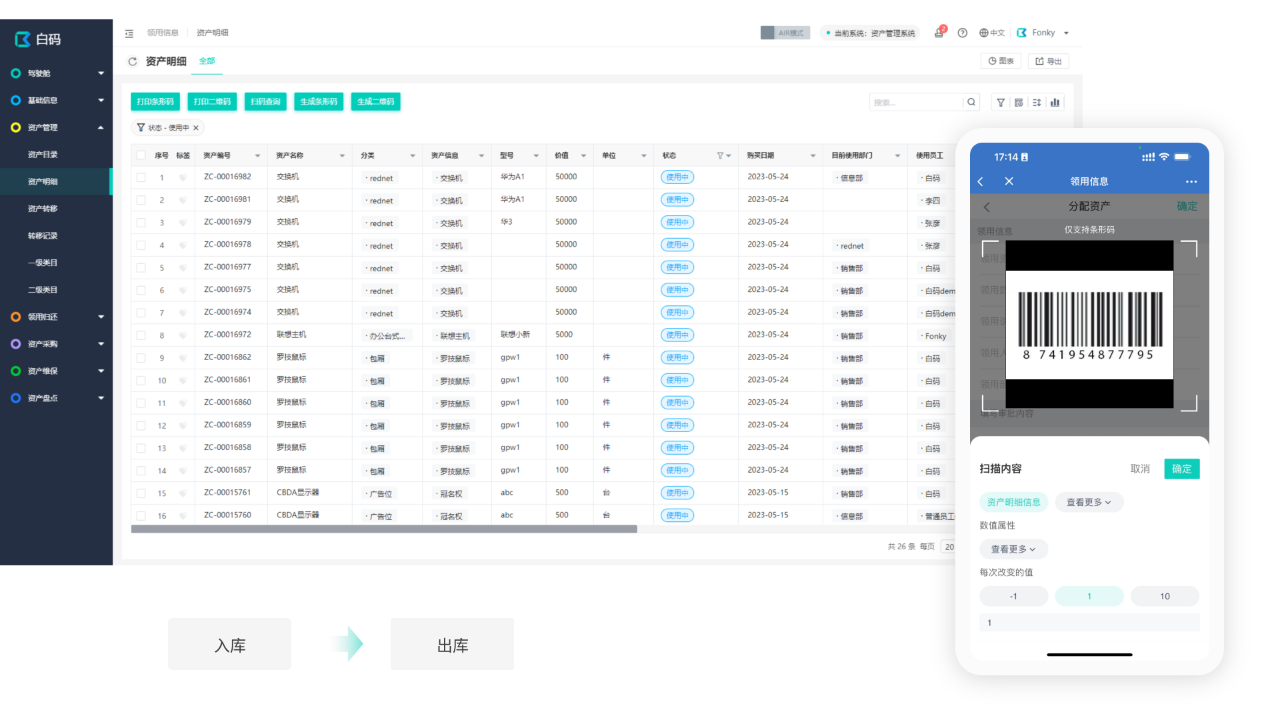Click the 图表 chart button
1280x720 pixels.
pyautogui.click(x=1001, y=61)
